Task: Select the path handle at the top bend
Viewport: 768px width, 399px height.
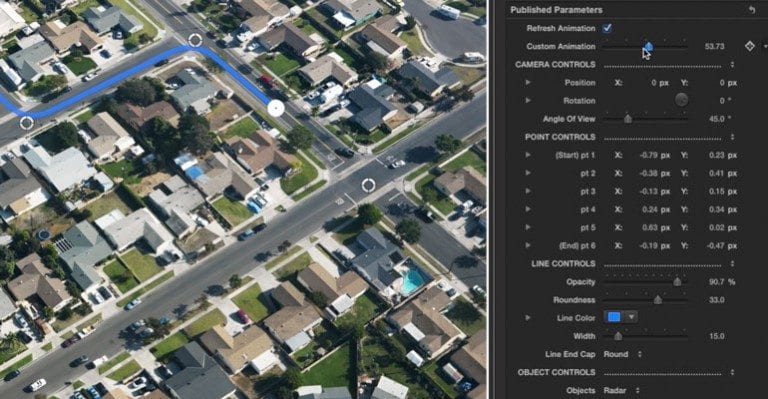Action: [195, 40]
